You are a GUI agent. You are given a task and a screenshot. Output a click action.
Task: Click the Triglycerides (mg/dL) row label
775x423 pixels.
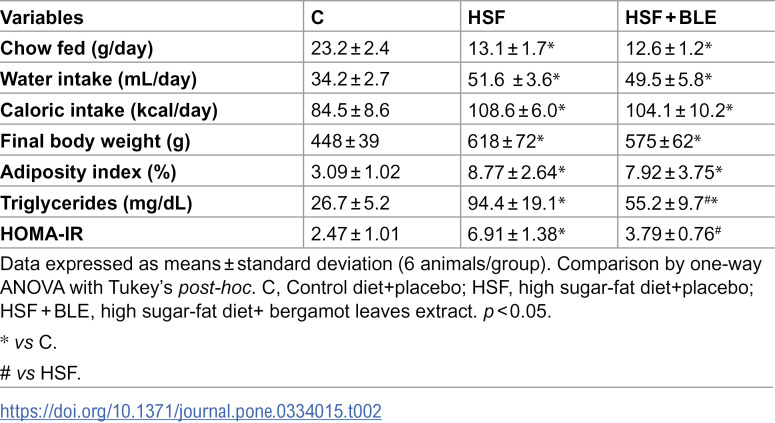(96, 203)
